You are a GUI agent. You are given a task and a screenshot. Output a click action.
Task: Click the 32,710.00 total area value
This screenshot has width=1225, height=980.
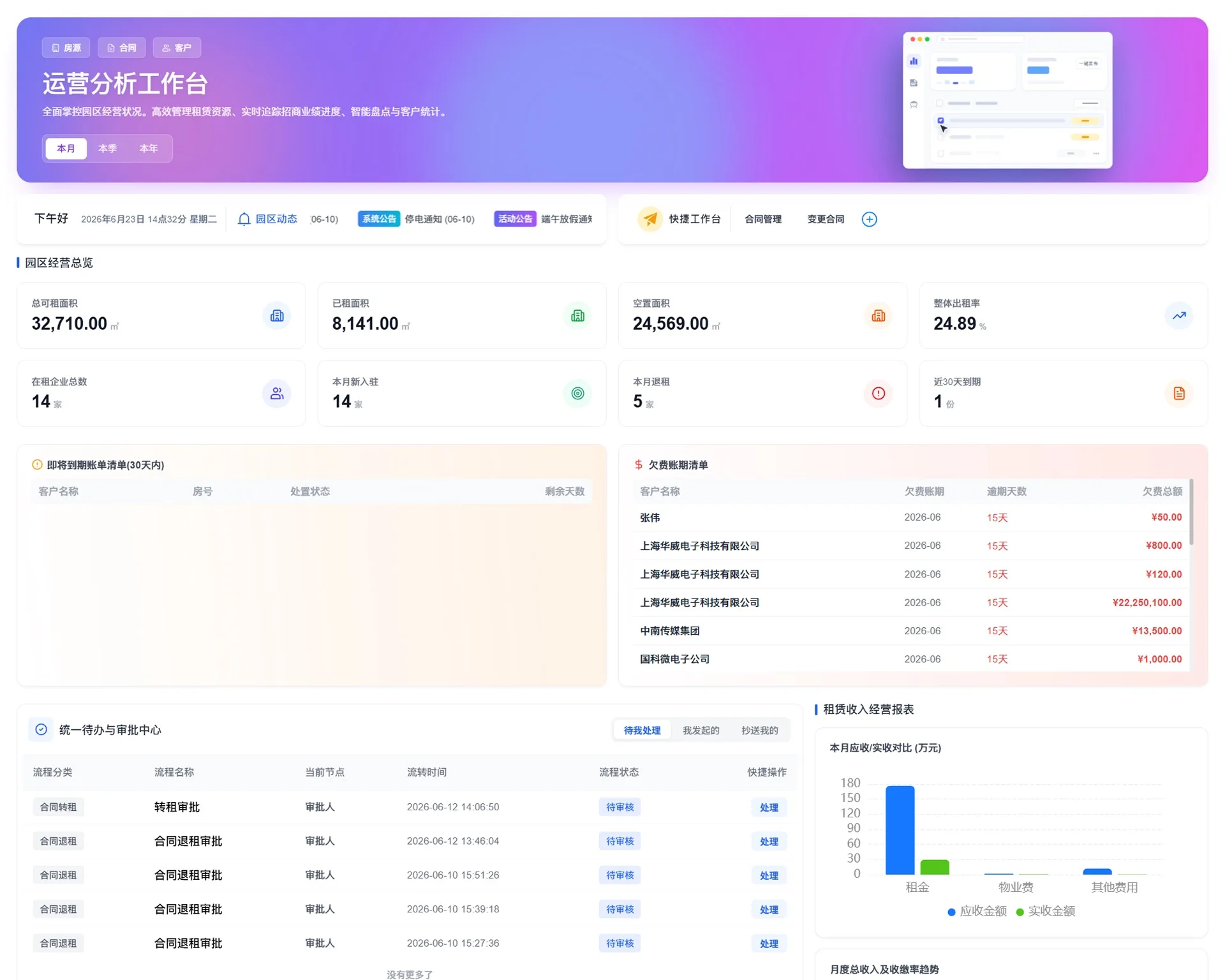[x=70, y=323]
